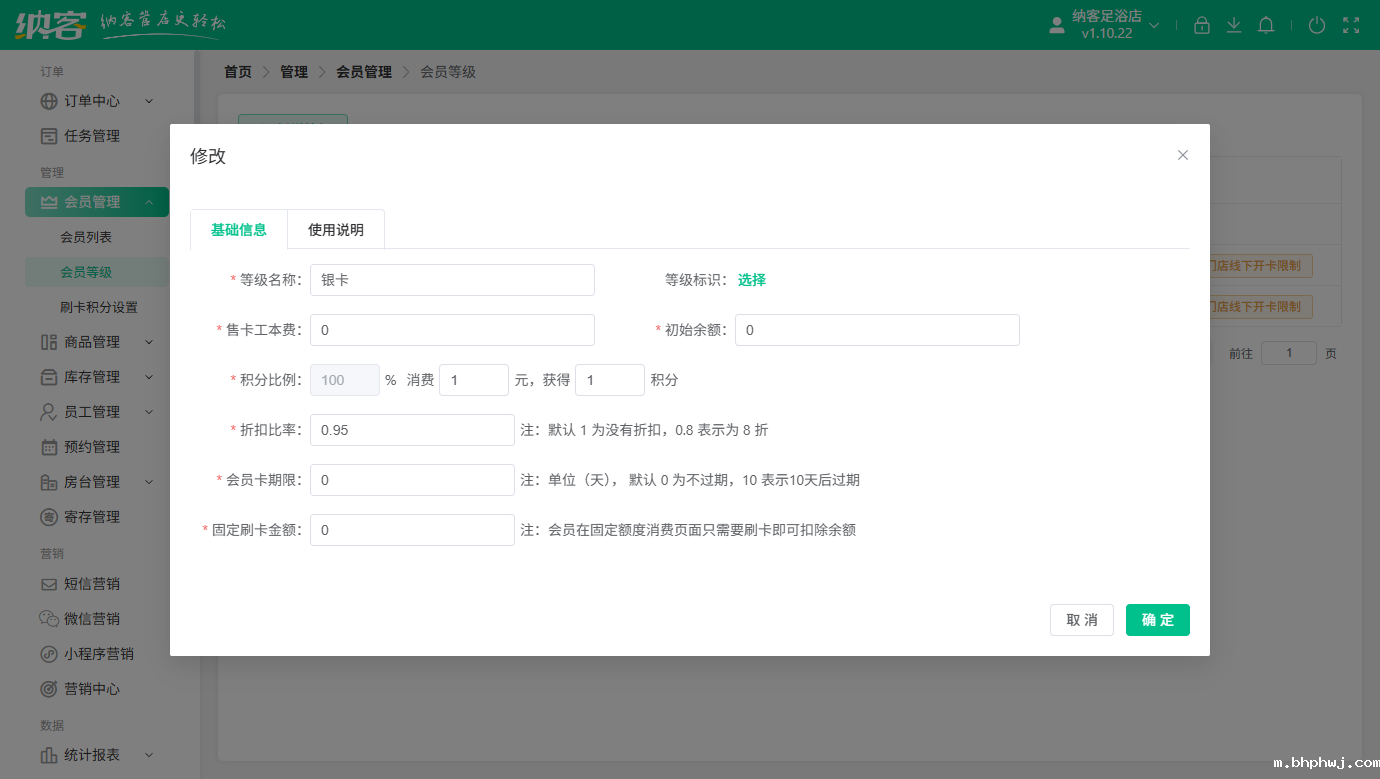Click the 会员管理 breadcrumb link
1380x779 pixels.
coord(364,72)
